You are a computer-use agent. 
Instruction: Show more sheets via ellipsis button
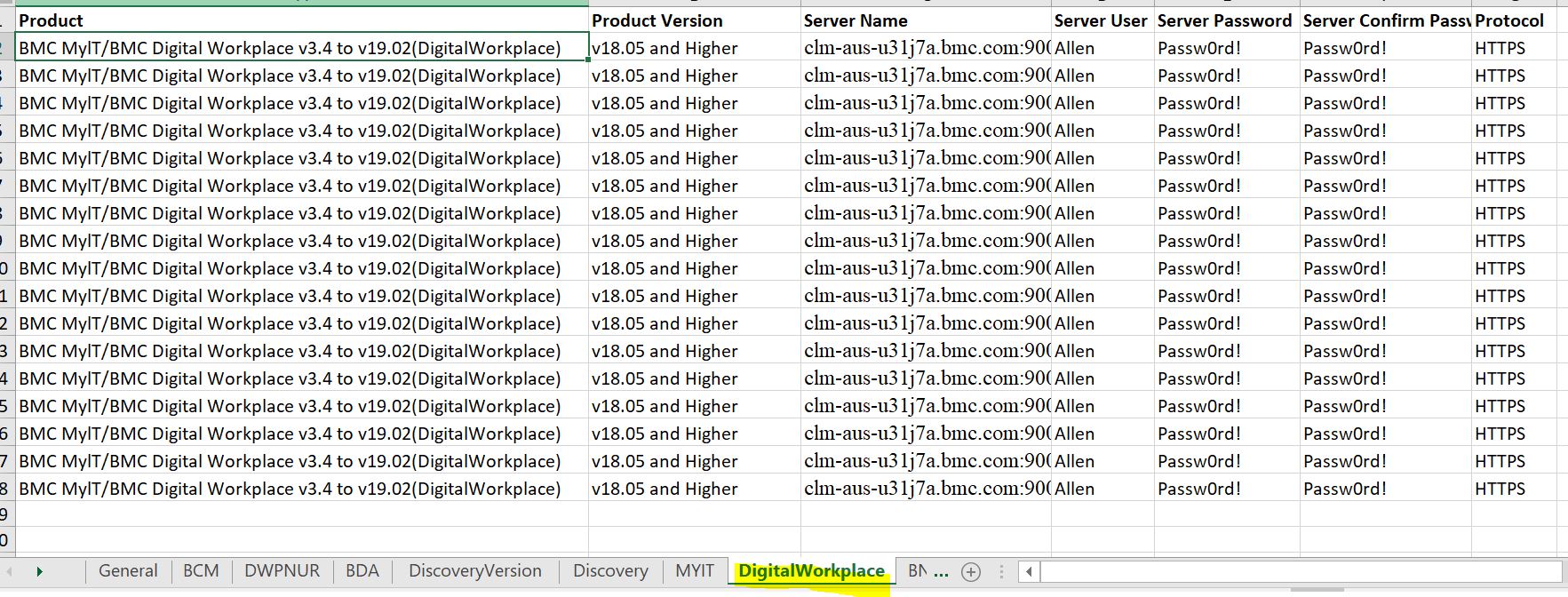[942, 572]
